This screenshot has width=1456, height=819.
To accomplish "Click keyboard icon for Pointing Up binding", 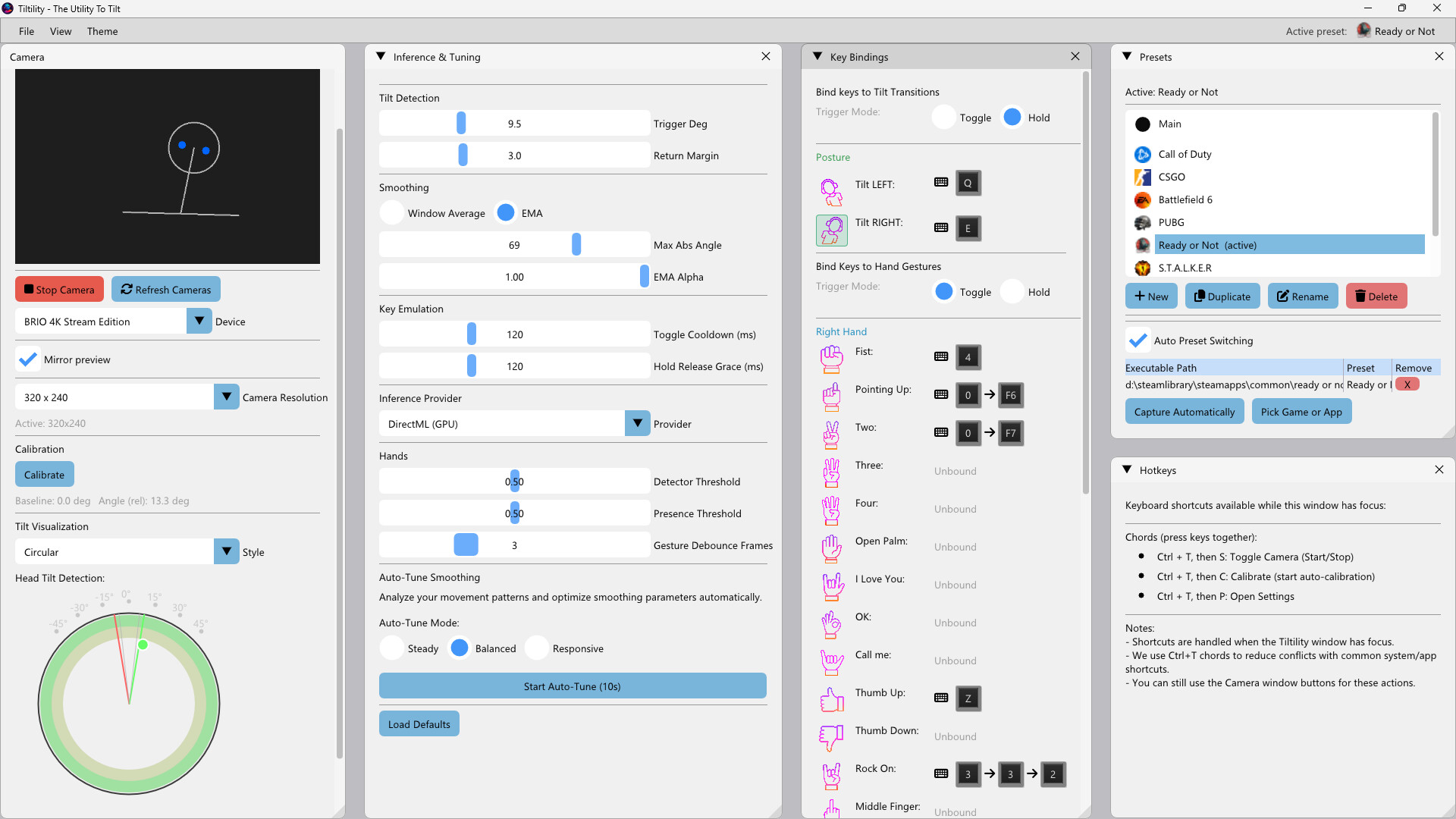I will coord(941,394).
